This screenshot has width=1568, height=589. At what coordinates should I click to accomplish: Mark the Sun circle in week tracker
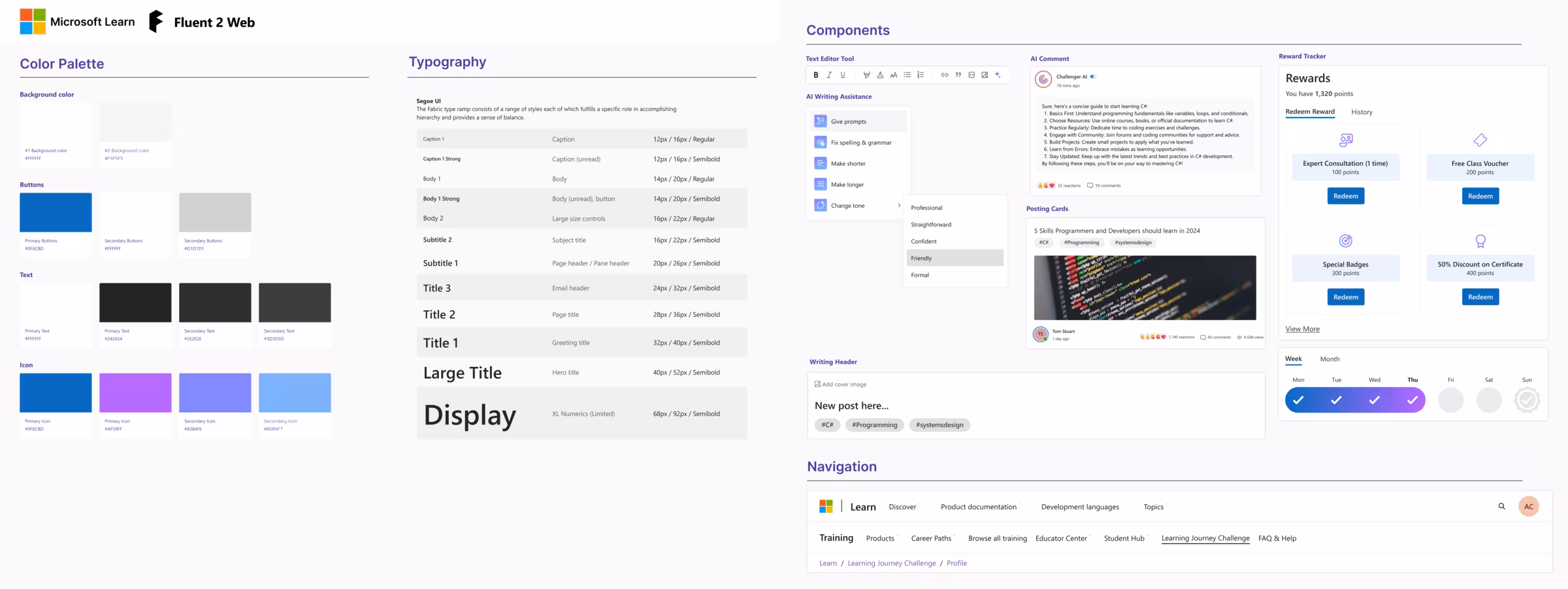click(x=1527, y=400)
